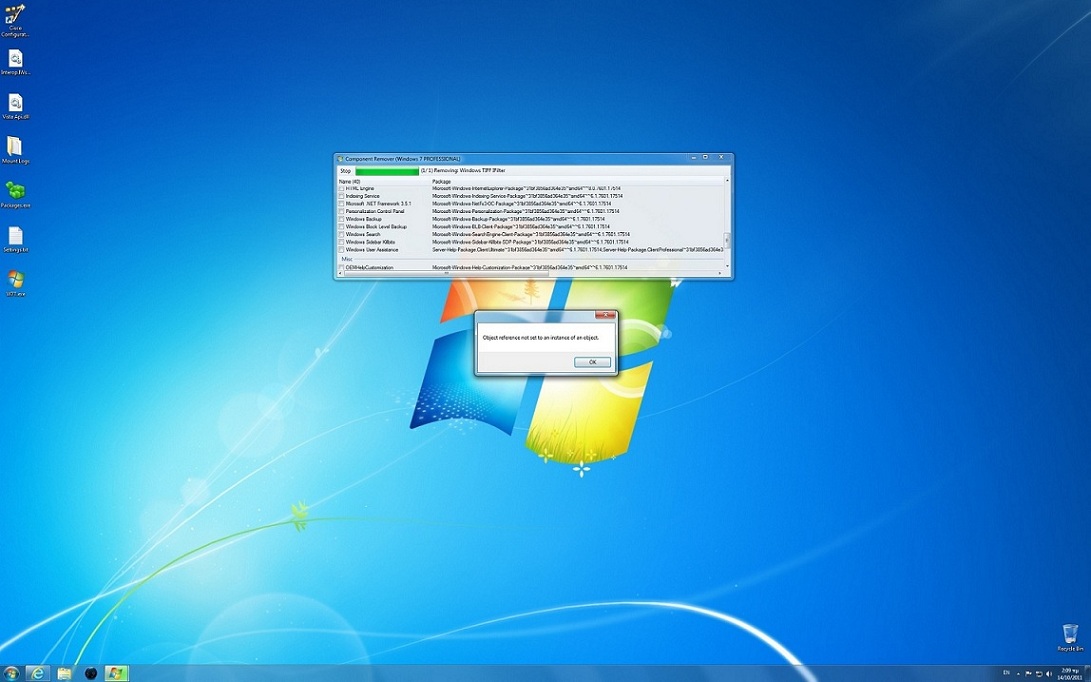
Task: Click the Show desktop strip beside the clock
Action: [1087, 673]
